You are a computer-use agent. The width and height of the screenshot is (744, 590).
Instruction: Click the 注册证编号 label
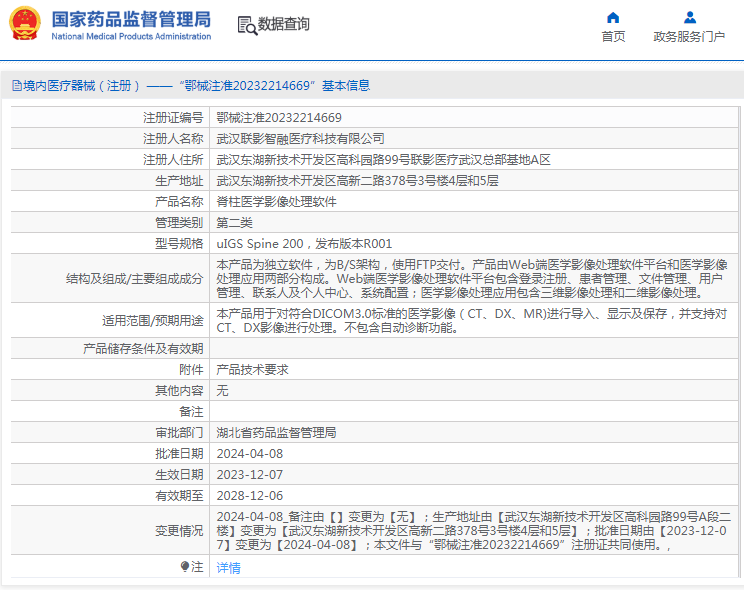point(173,118)
